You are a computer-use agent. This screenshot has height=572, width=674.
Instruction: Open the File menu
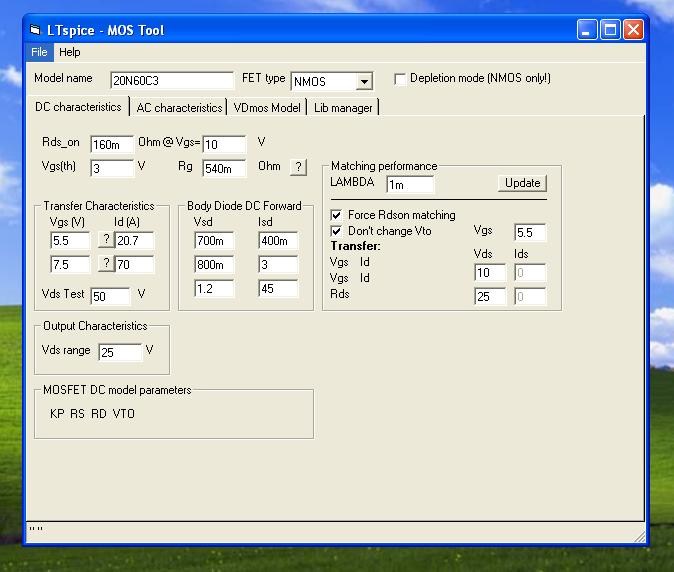[39, 52]
